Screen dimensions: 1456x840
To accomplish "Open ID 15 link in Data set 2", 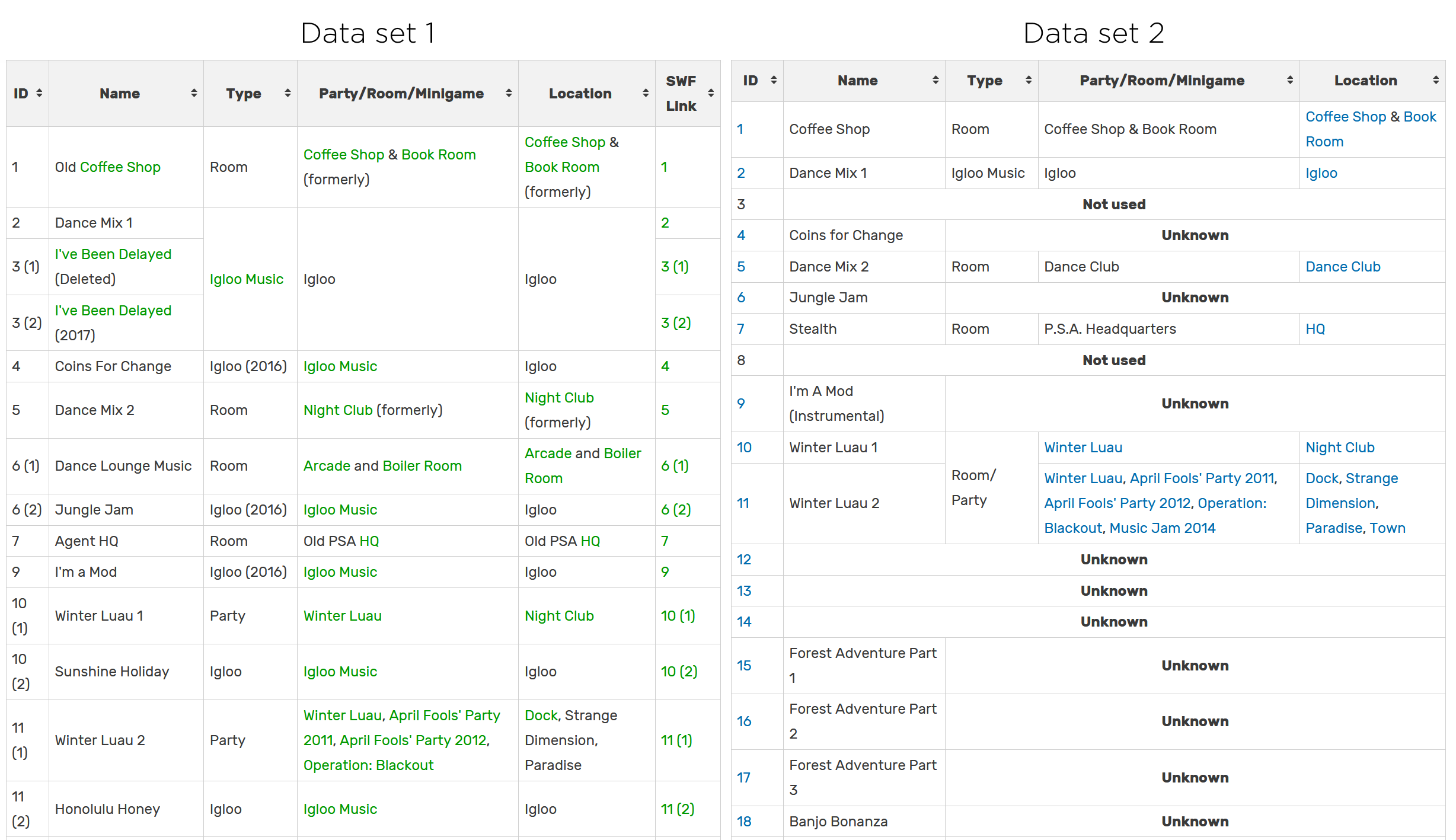I will 744,666.
